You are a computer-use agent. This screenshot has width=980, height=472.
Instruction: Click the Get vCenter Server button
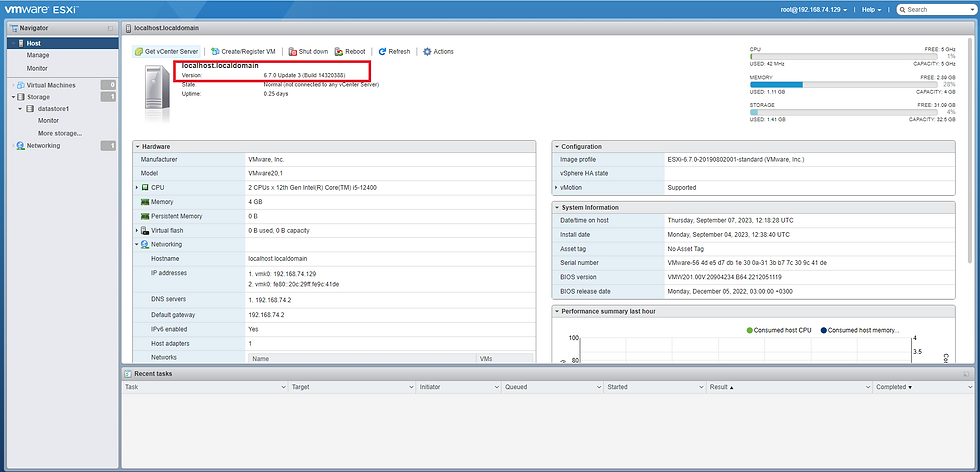[x=167, y=52]
